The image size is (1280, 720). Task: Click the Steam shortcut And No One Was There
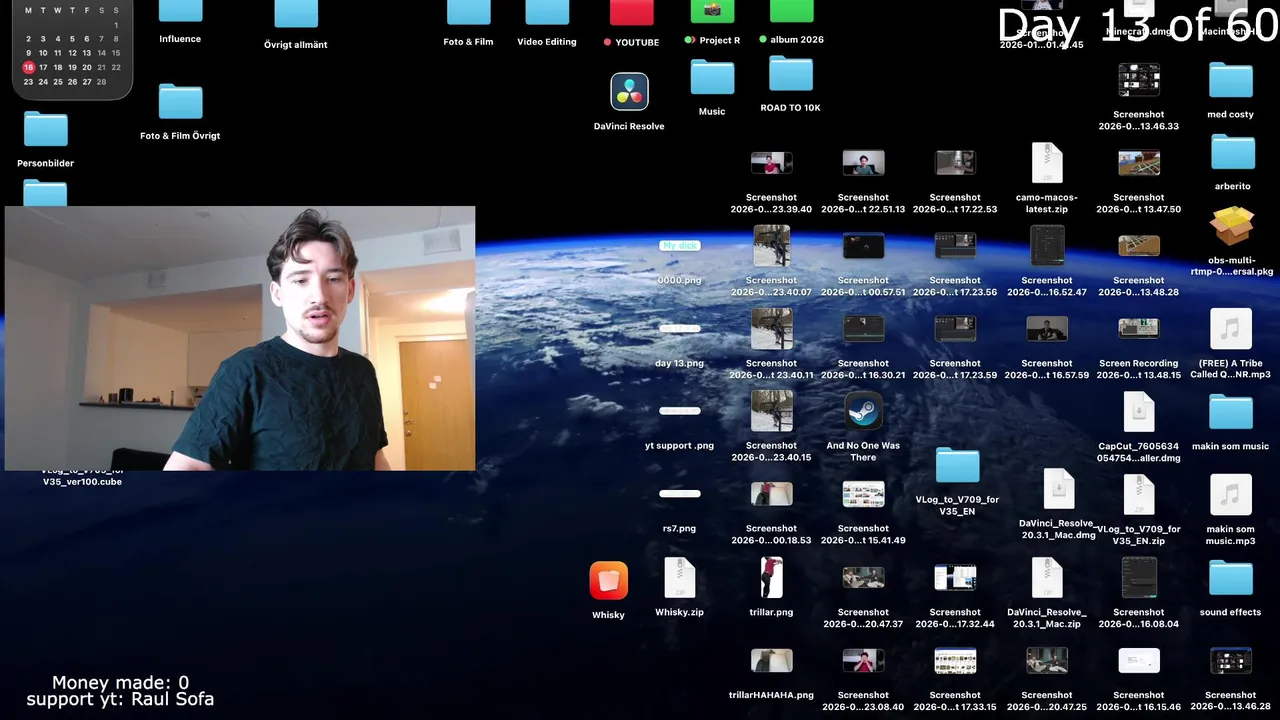[863, 411]
